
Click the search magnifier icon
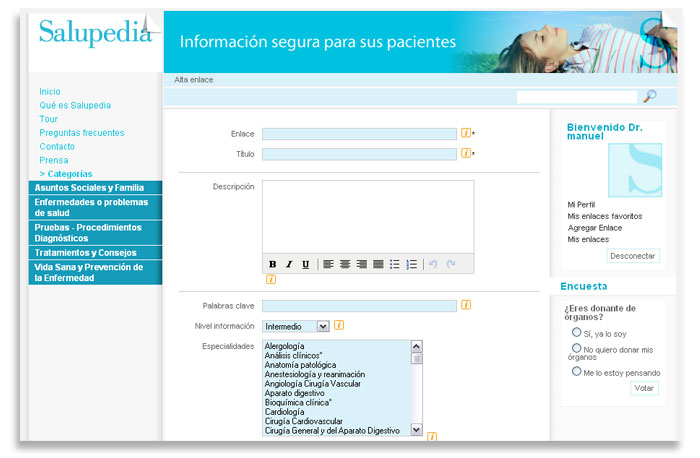pos(650,96)
